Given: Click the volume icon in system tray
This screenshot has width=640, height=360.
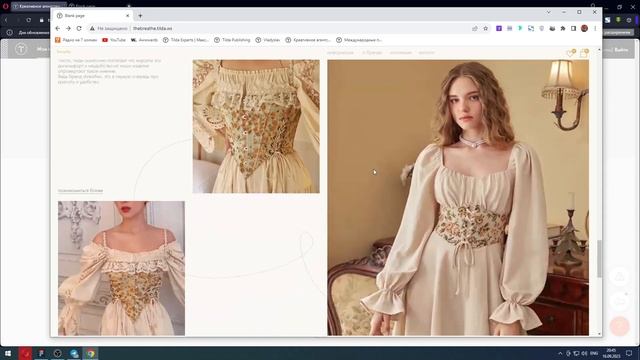Looking at the screenshot, I should 584,353.
